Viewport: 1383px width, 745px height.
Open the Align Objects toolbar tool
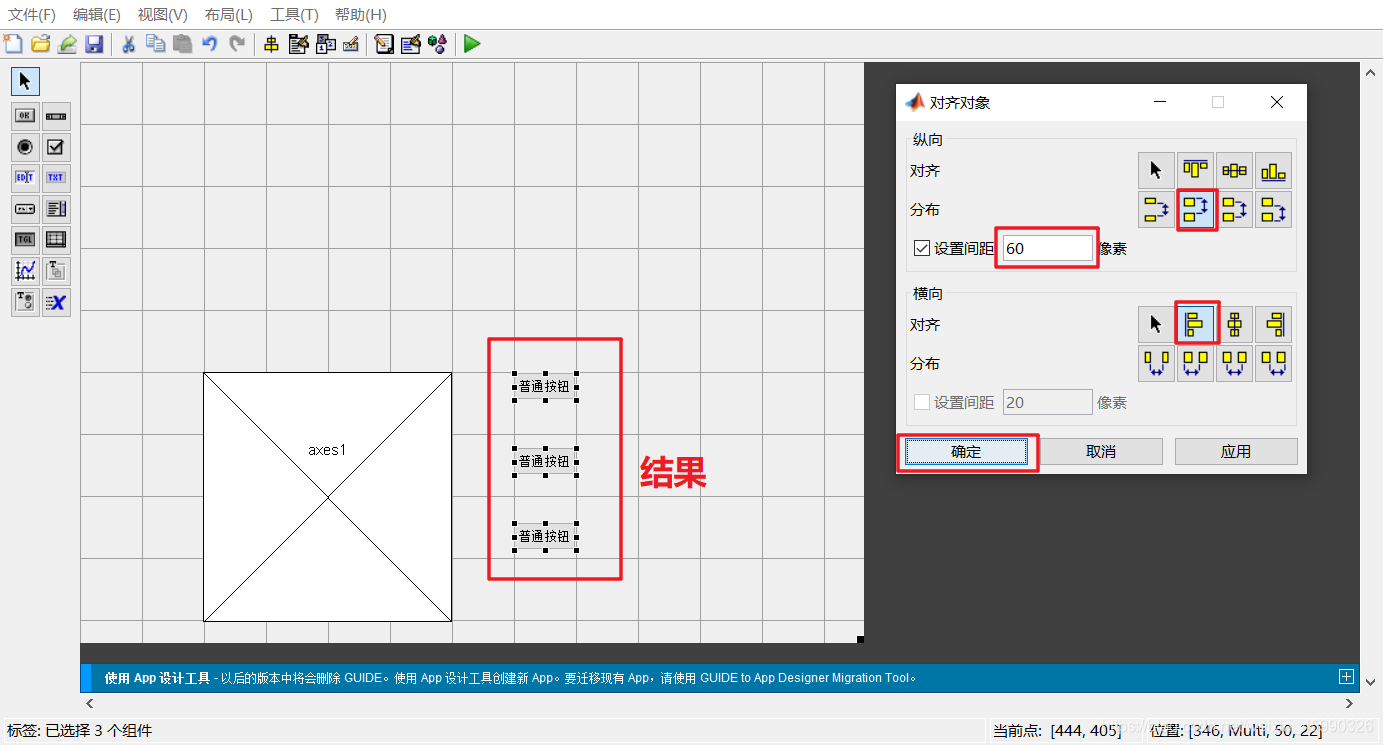[x=272, y=44]
